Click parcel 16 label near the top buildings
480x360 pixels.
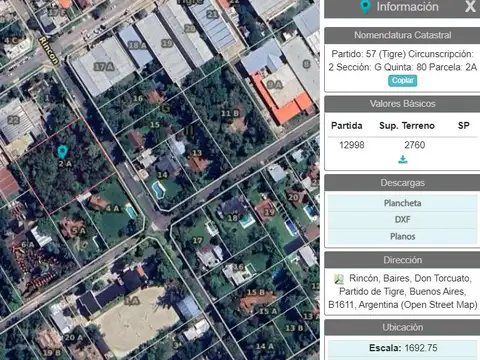click(x=138, y=98)
